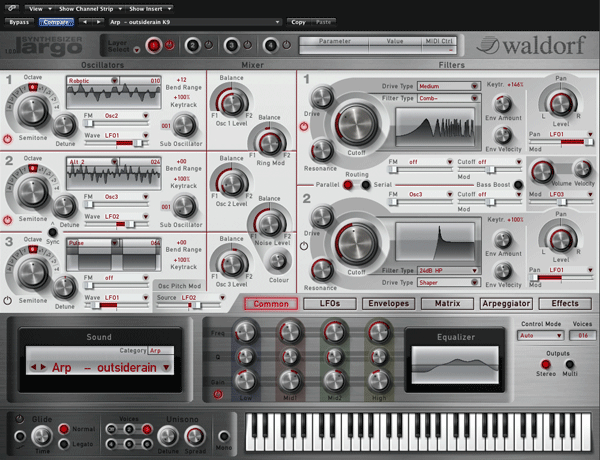
Task: Select Stereo outputs
Action: pos(546,364)
